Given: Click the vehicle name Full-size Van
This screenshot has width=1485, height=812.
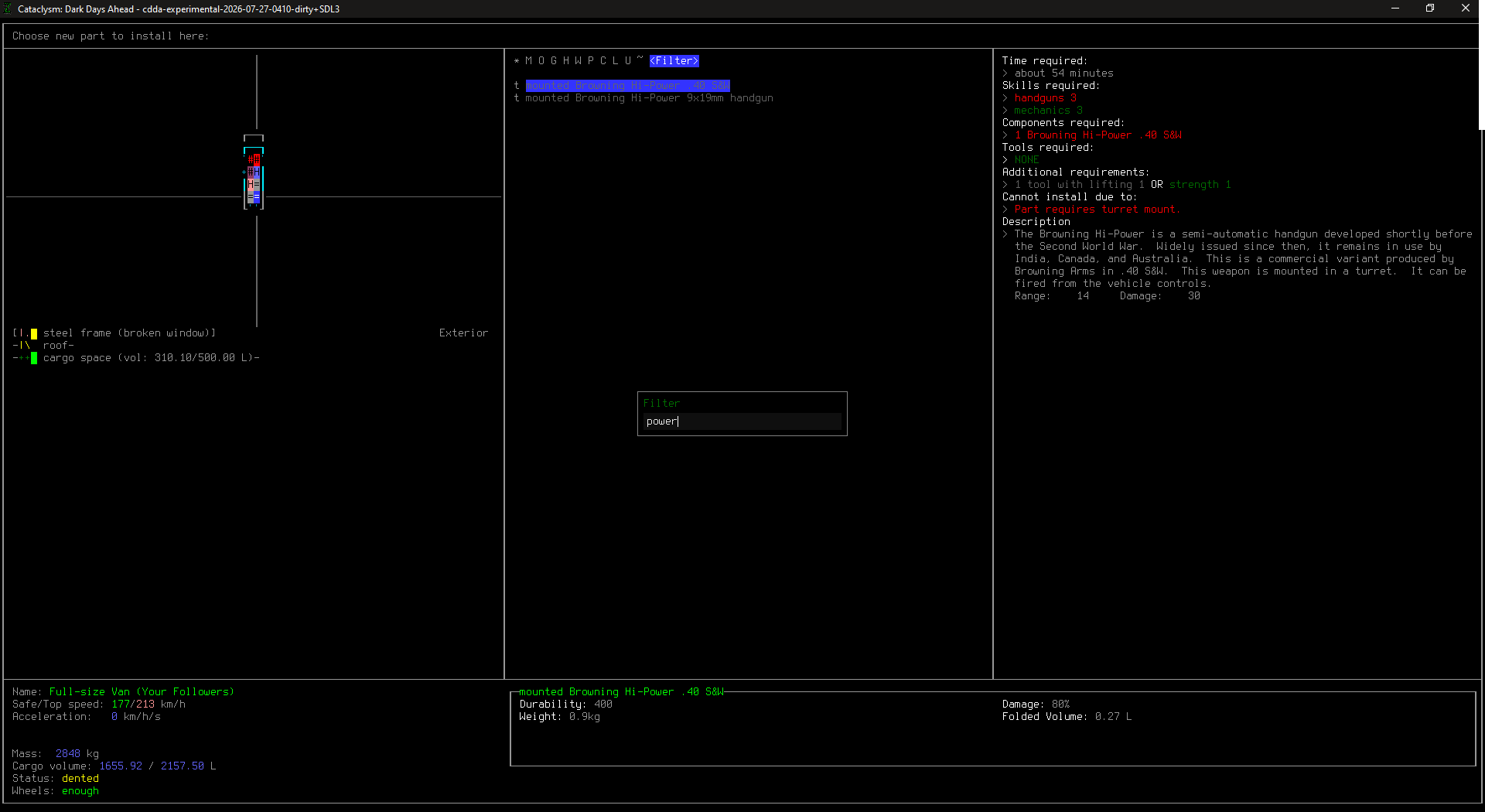Looking at the screenshot, I should click(142, 692).
